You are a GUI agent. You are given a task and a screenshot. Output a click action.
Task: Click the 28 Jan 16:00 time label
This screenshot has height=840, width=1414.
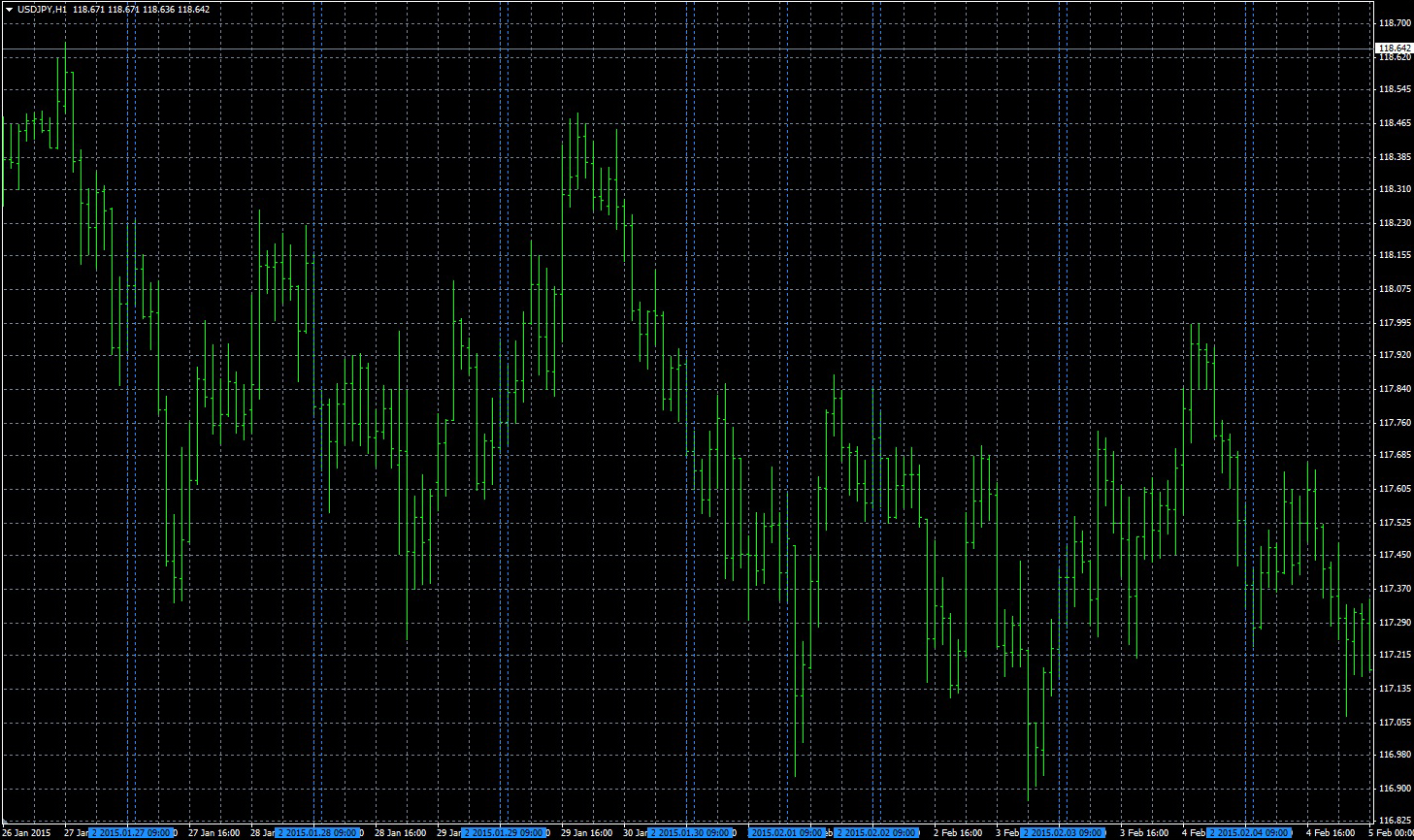[x=400, y=832]
